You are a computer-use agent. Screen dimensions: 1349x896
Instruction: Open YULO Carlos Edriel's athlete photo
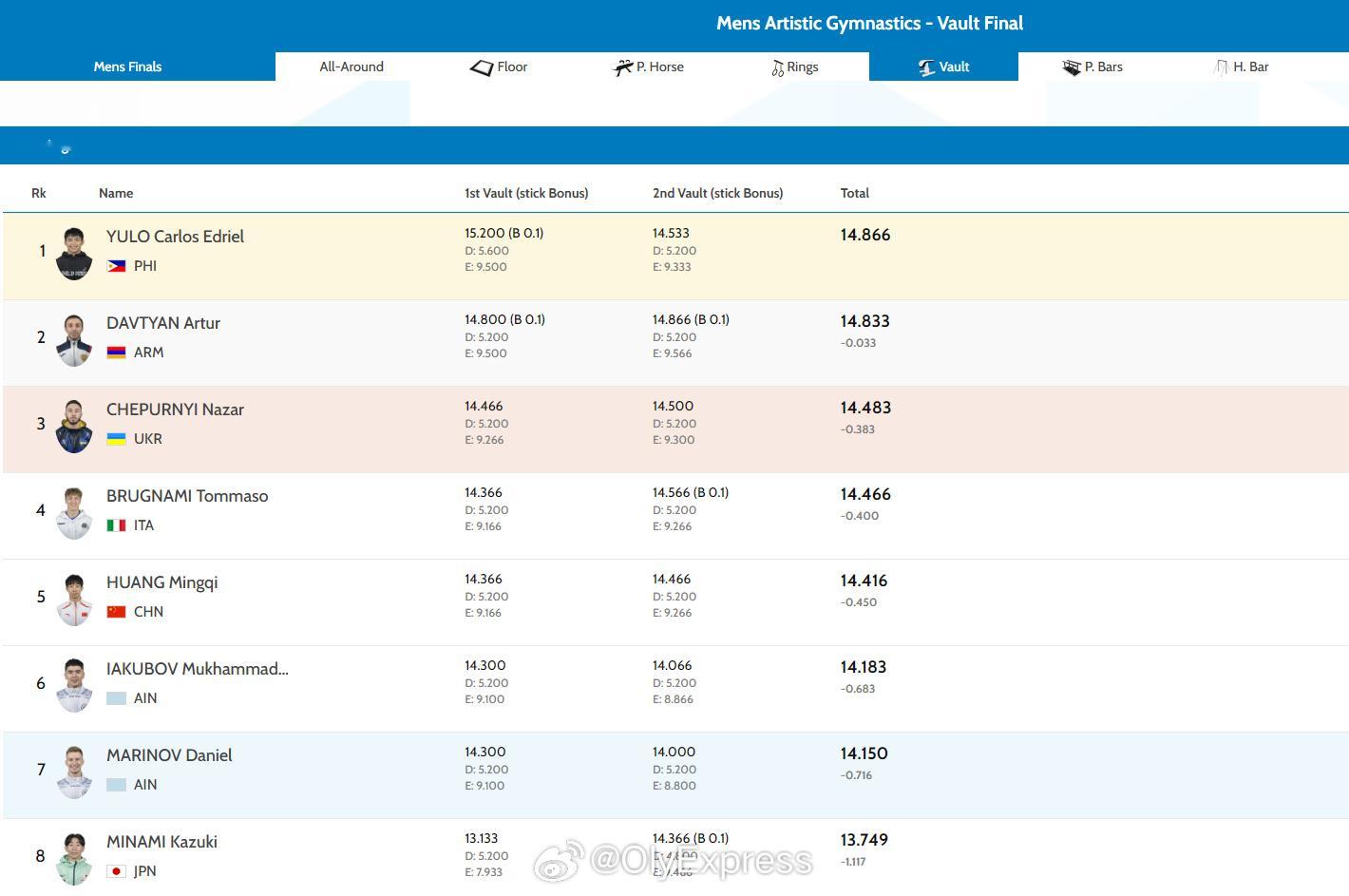(74, 253)
